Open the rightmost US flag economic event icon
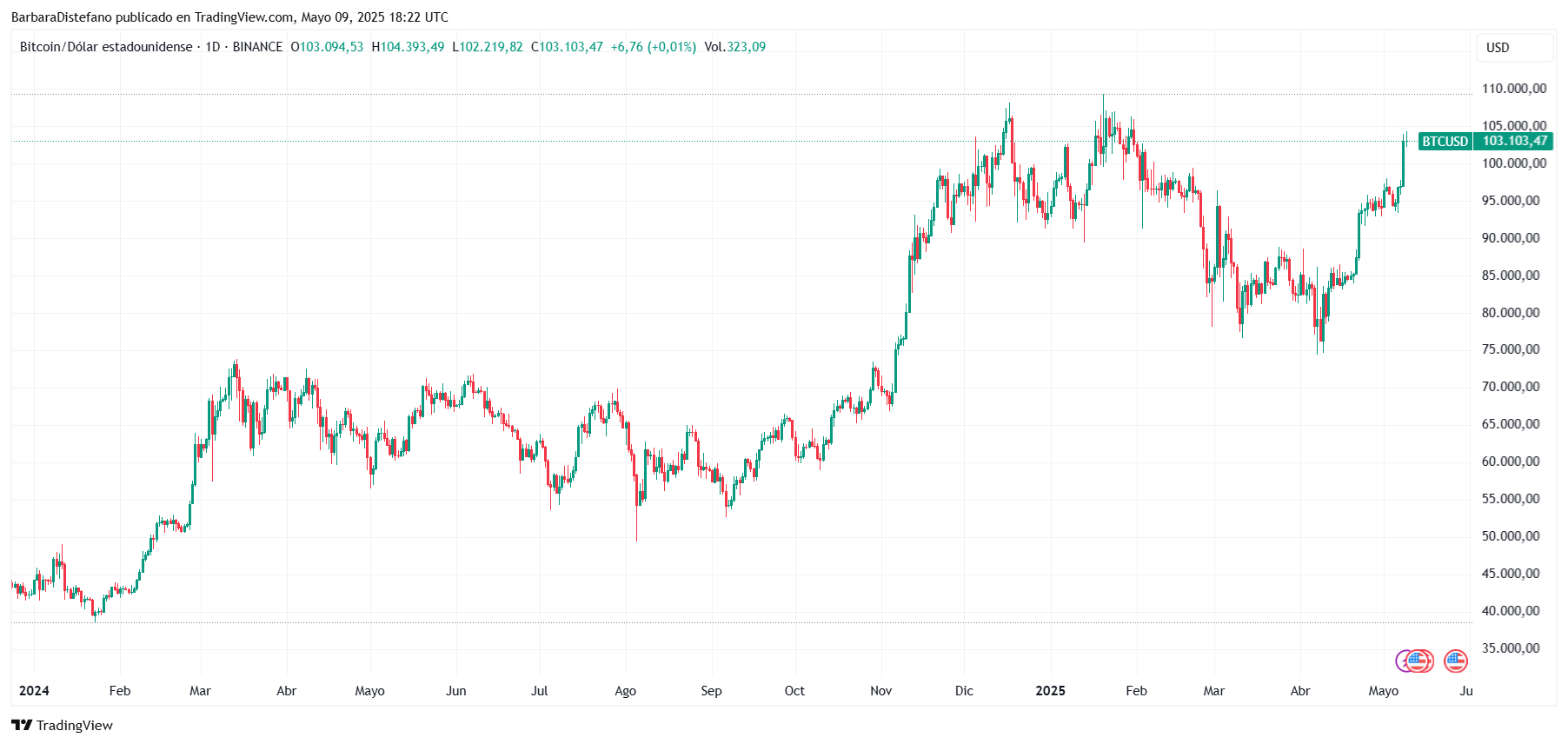The height and width of the screenshot is (744, 1568). click(1456, 661)
